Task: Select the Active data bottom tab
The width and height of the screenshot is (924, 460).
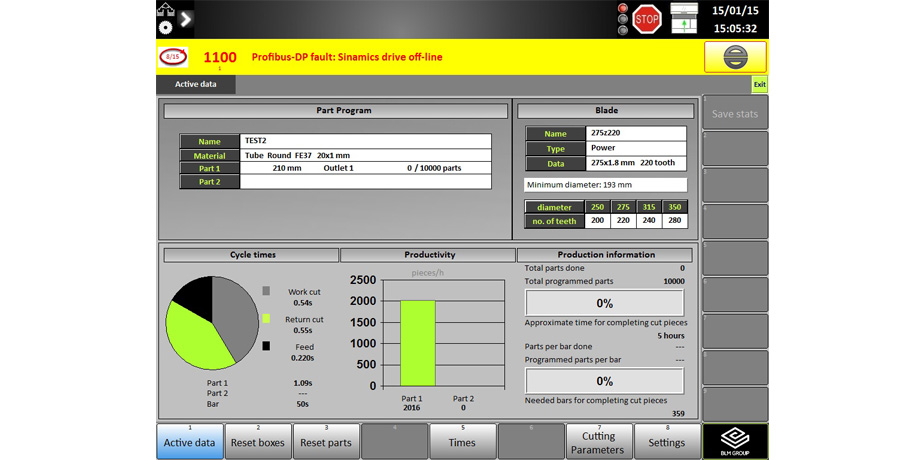Action: click(190, 442)
